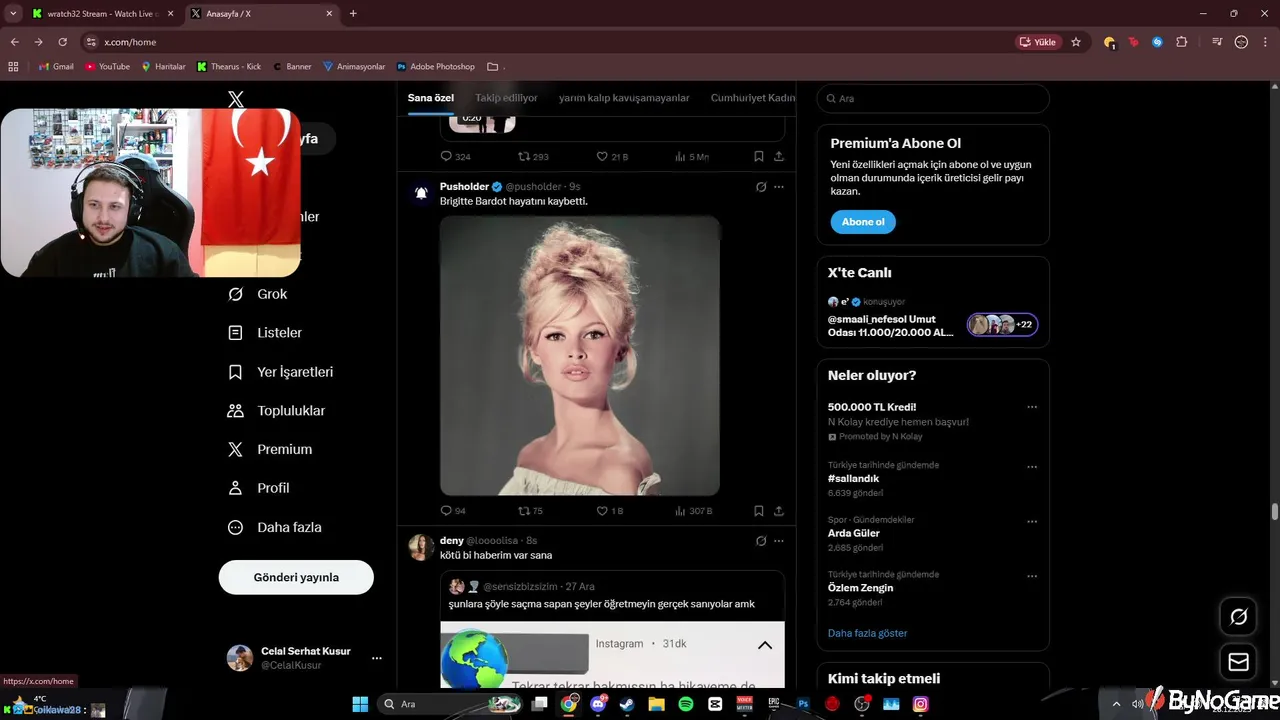The width and height of the screenshot is (1280, 720).
Task: Open Profil in the sidebar
Action: (259, 488)
